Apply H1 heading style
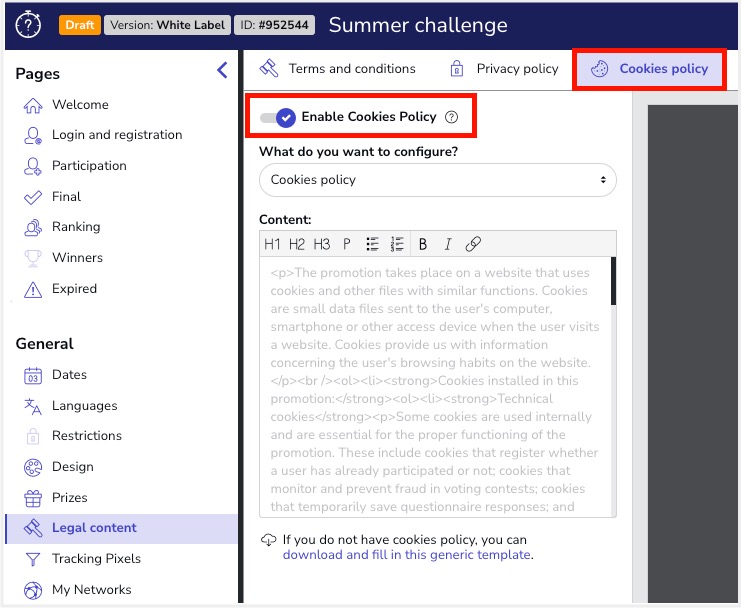 click(272, 244)
